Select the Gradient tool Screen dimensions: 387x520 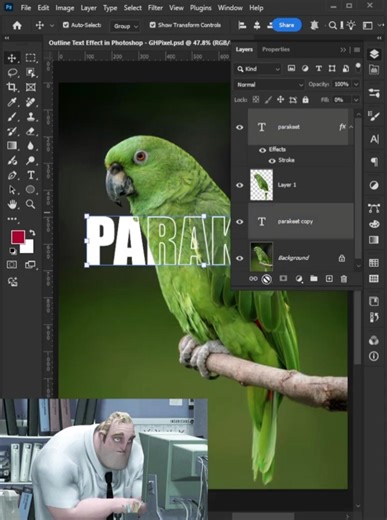[x=12, y=146]
